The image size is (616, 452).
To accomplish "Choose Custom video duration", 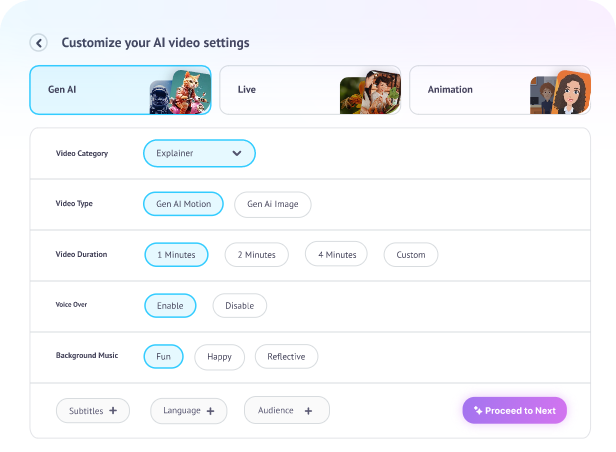I will [411, 255].
